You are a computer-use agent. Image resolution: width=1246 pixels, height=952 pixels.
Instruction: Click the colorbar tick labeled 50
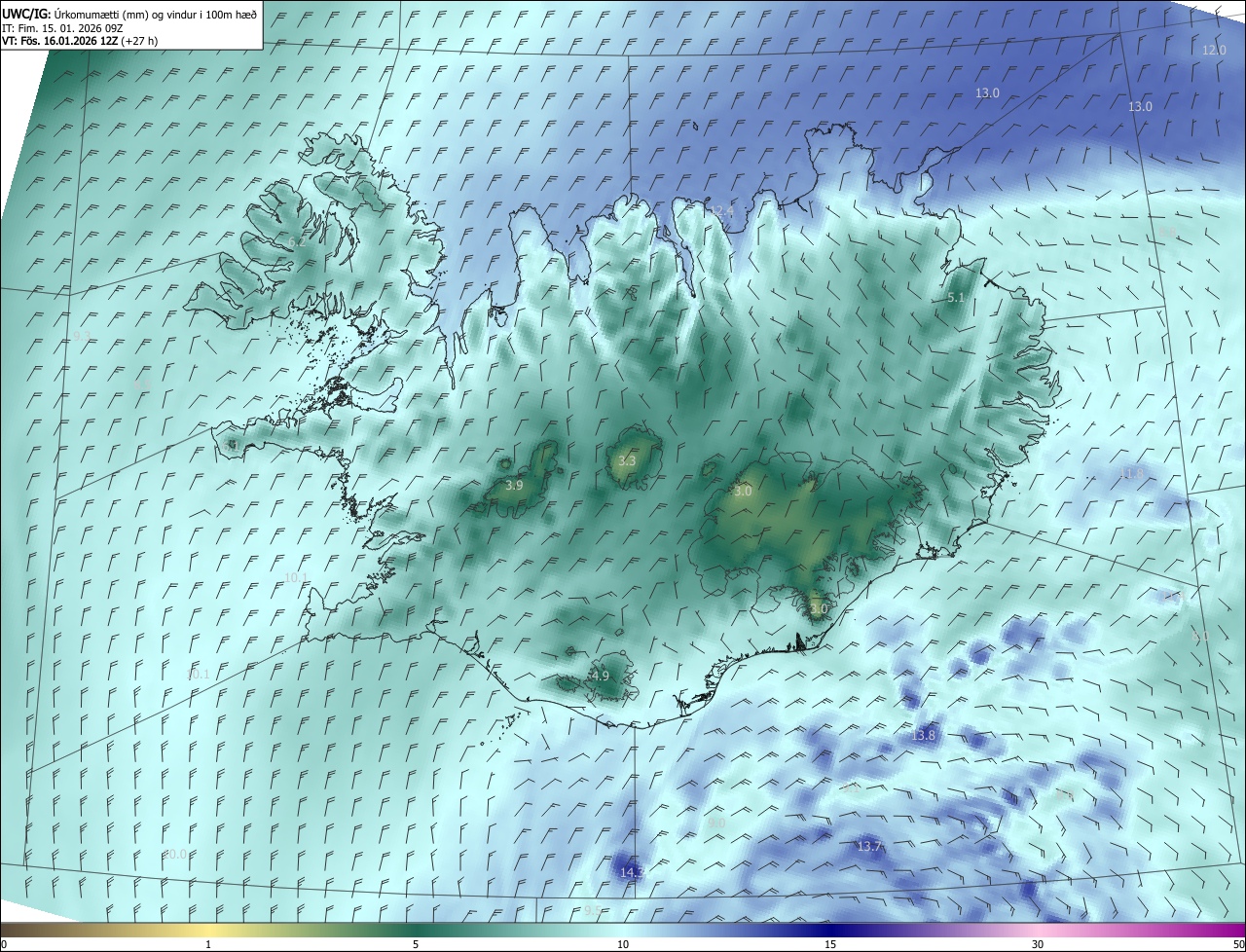1238,944
